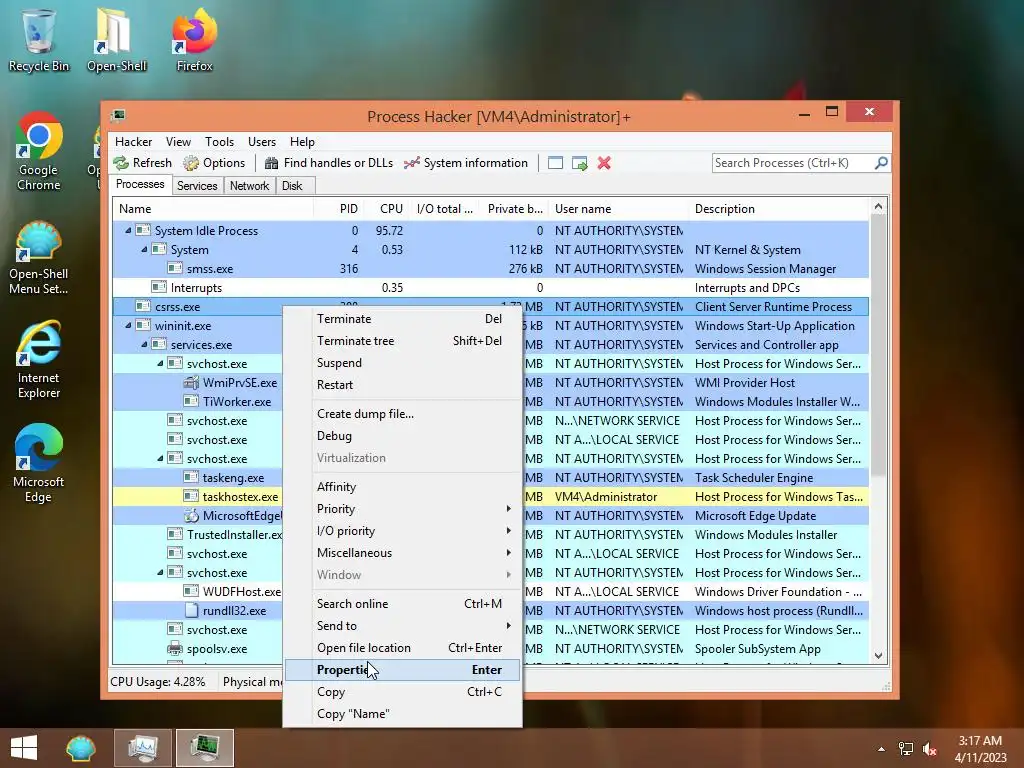
Task: Choose Suspend in context menu
Action: pyautogui.click(x=402, y=363)
